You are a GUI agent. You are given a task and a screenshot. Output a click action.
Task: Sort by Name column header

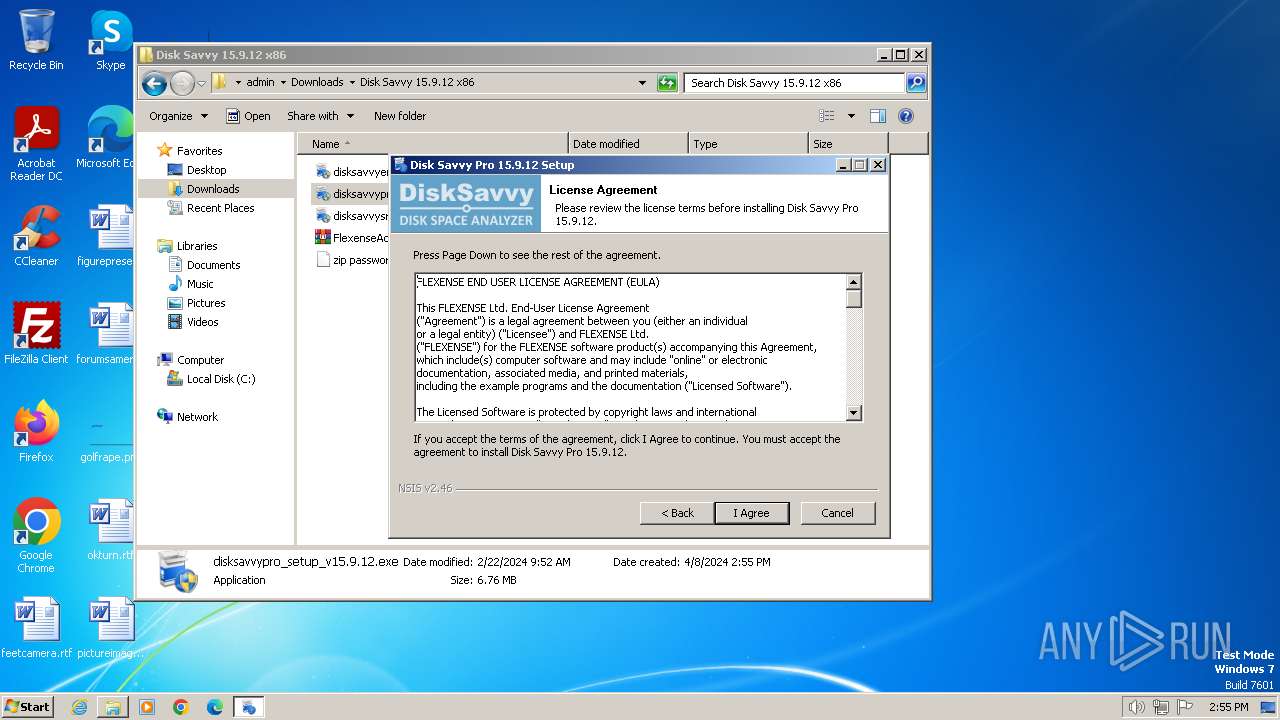(433, 144)
